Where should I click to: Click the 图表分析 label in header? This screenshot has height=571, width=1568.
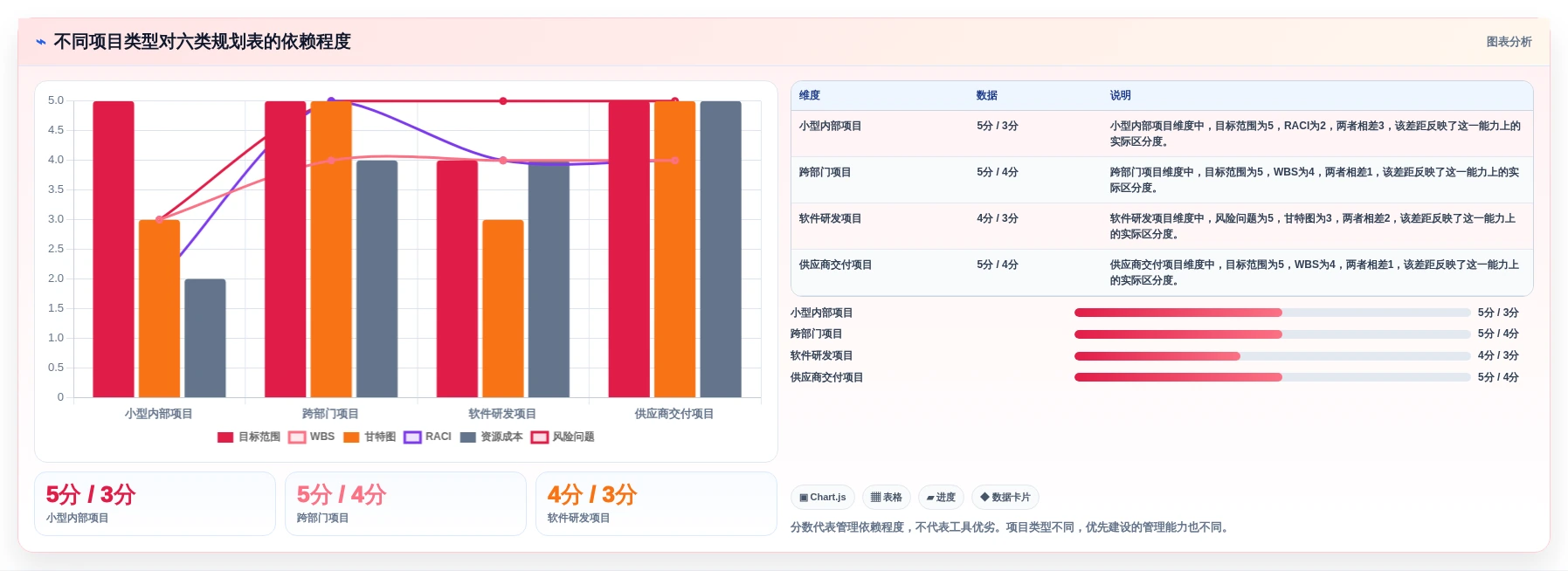(1509, 42)
